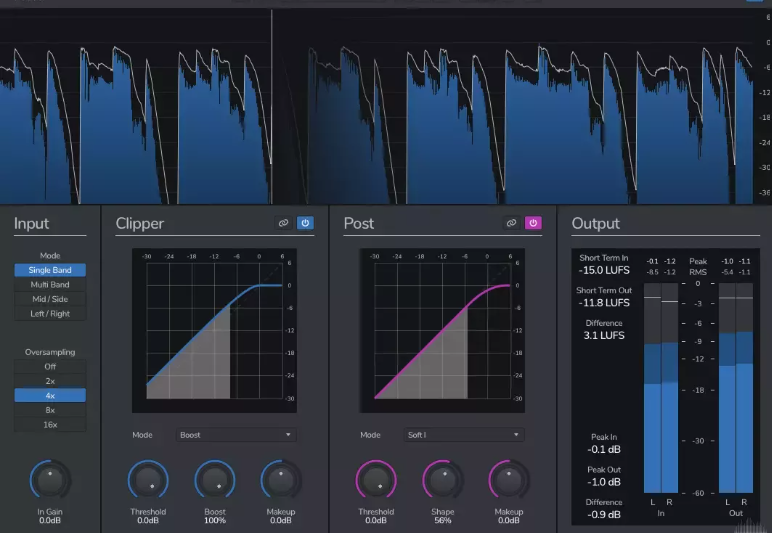Set oversampling to 8x
The width and height of the screenshot is (772, 533).
pos(50,410)
